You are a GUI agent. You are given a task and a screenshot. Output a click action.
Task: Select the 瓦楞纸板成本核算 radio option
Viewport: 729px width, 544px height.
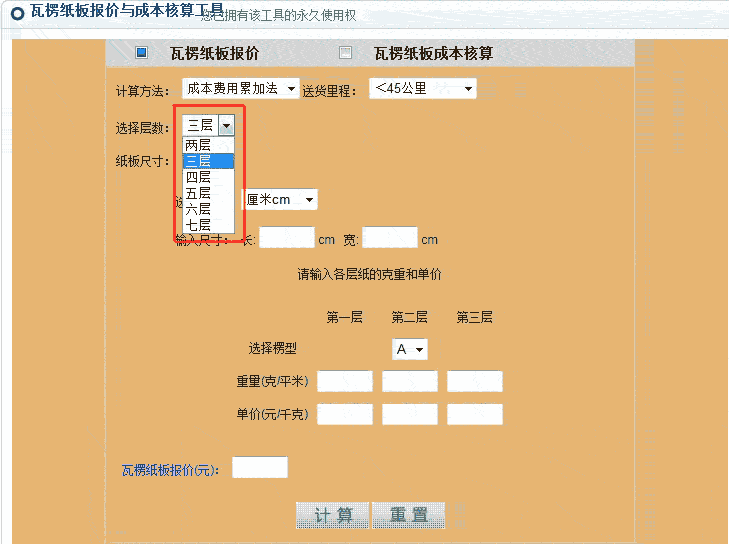pyautogui.click(x=346, y=53)
